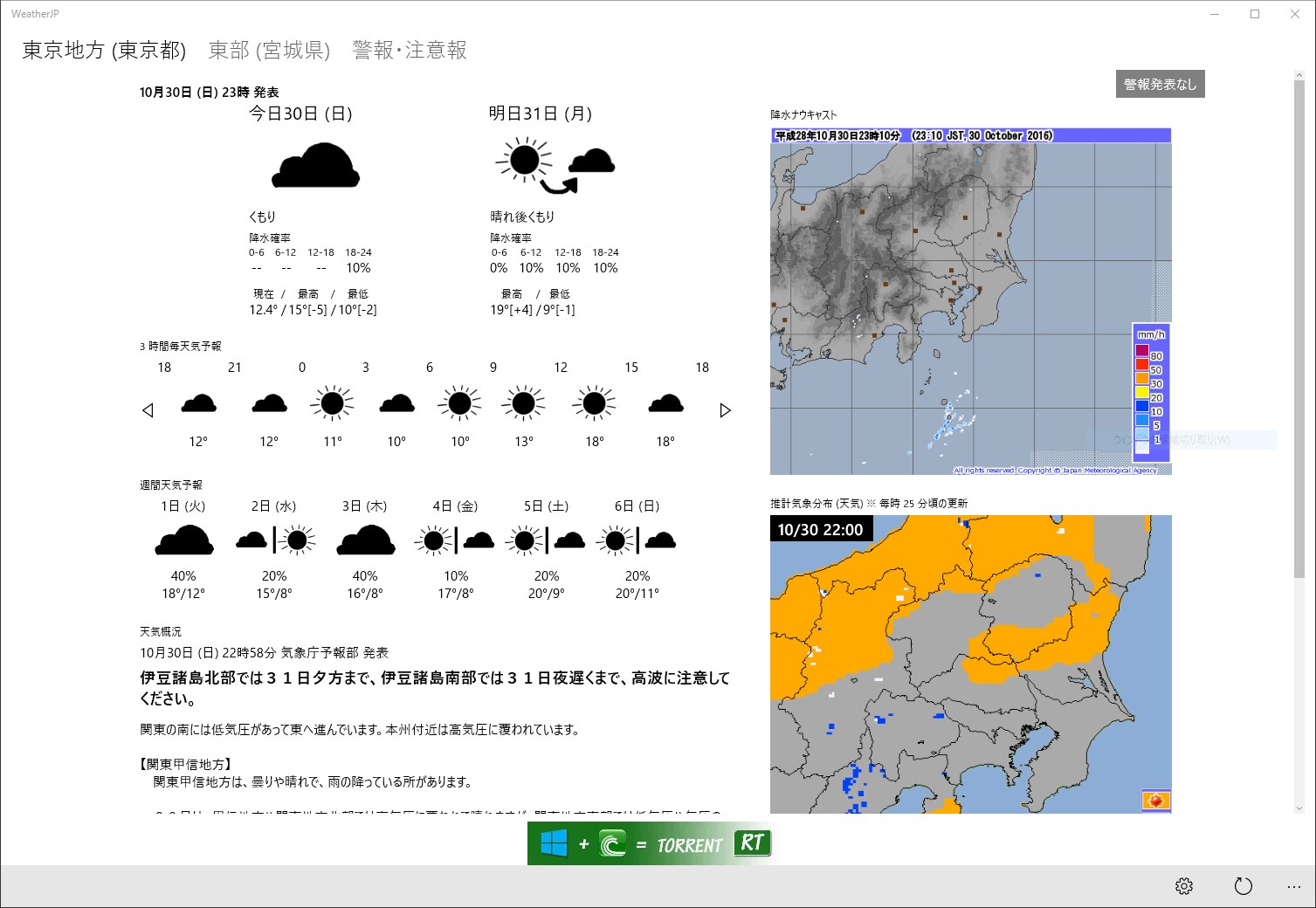The width and height of the screenshot is (1316, 908).
Task: Refresh the weather data
Action: pos(1243,886)
